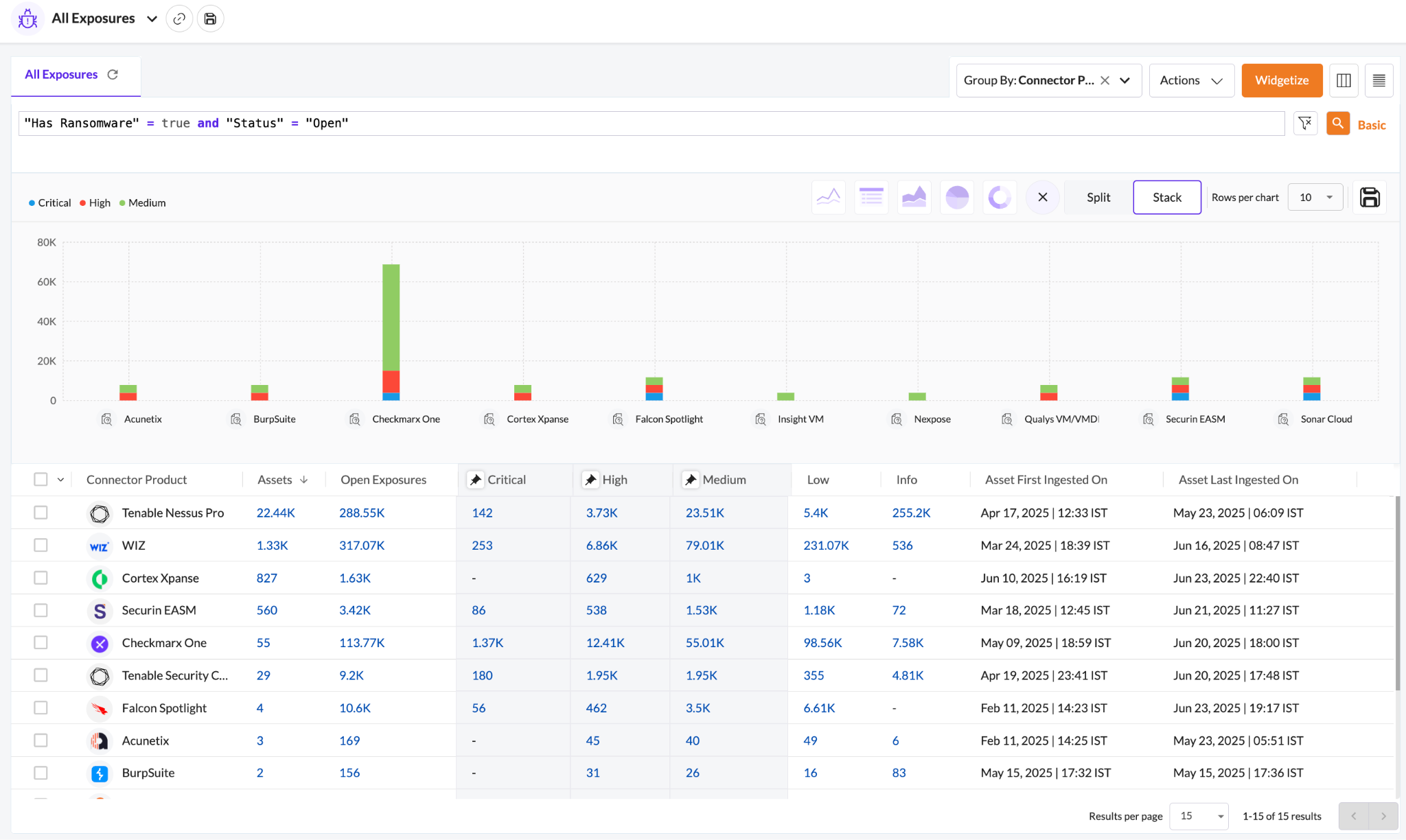Open the All Exposures title dropdown

coord(152,19)
